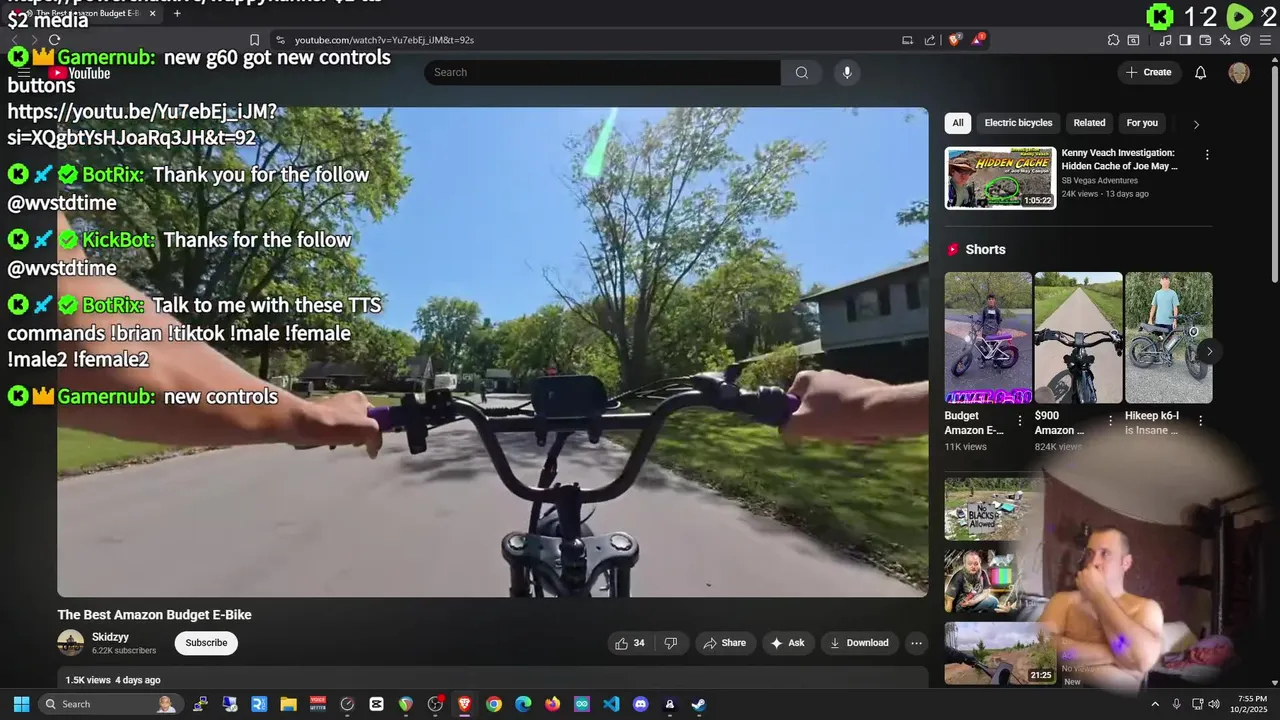Click the Subscribe button

coord(206,643)
